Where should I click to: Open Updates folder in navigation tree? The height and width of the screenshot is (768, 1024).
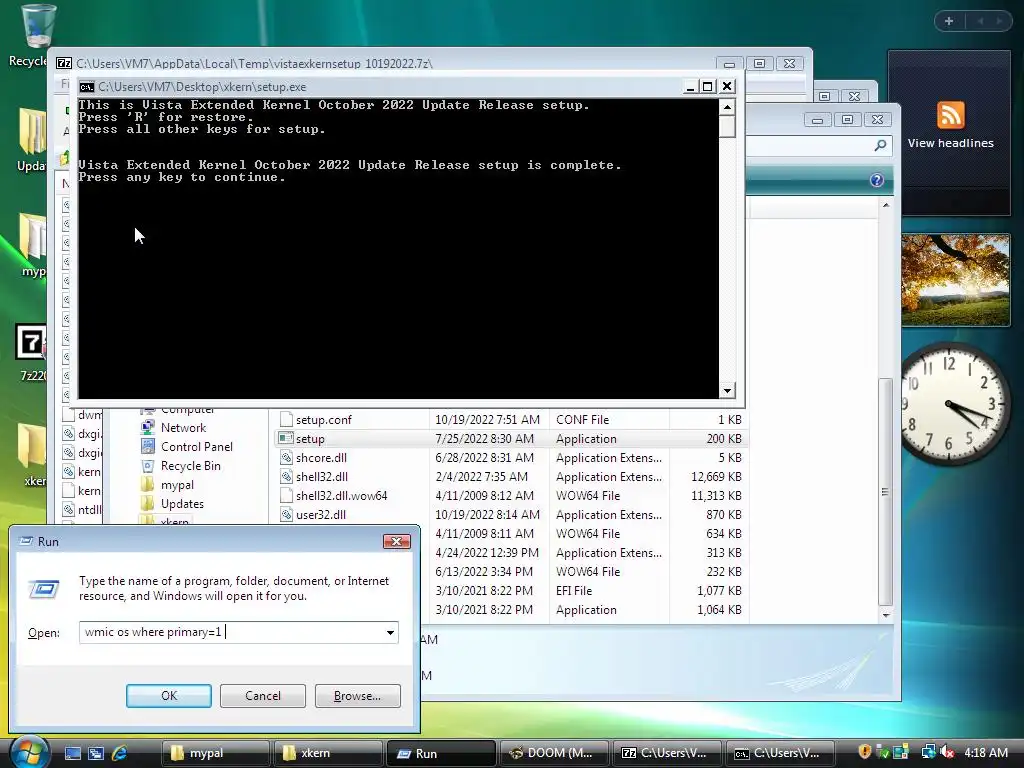pos(182,504)
